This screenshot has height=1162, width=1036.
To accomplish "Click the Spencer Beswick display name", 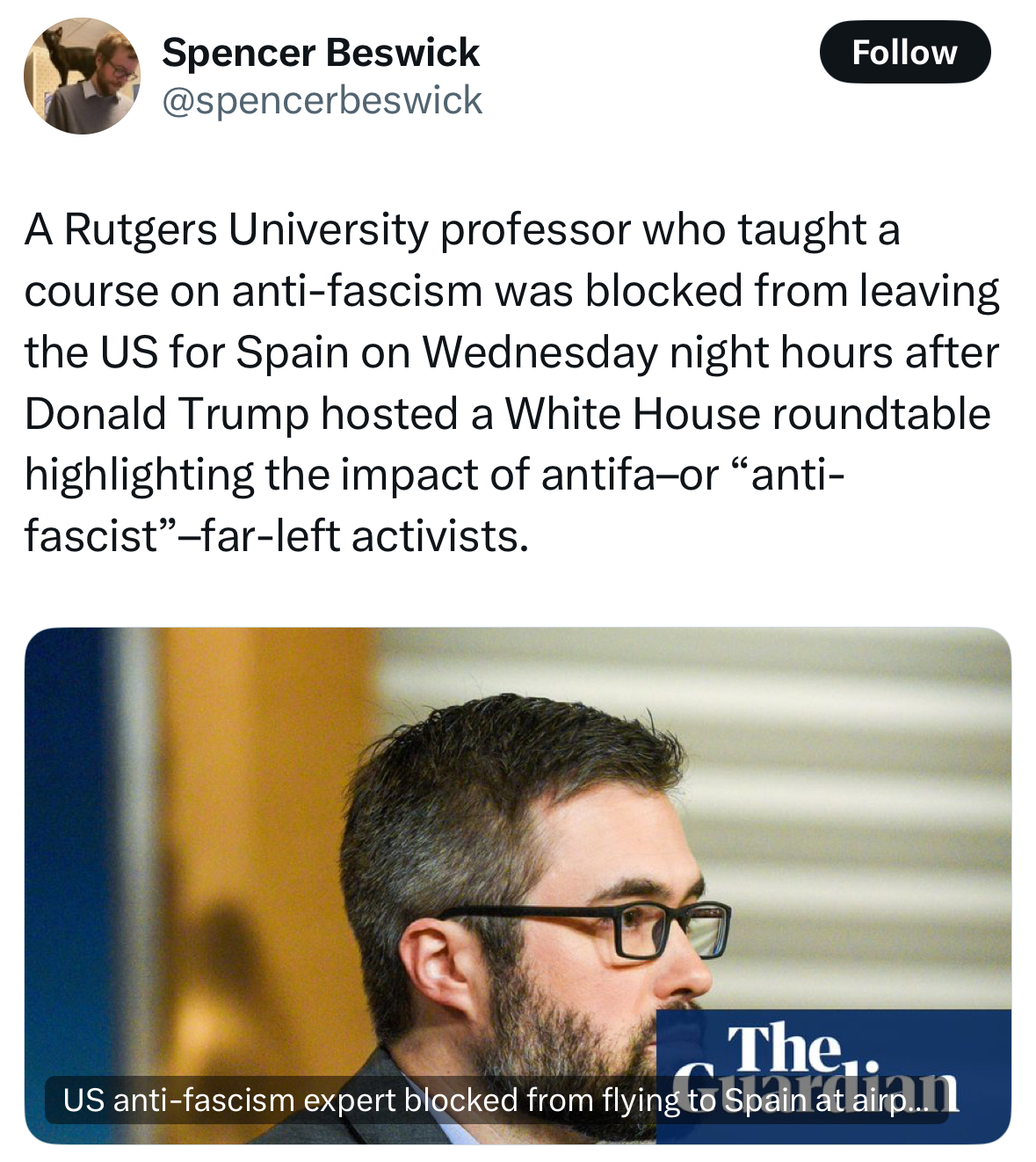I will (321, 53).
